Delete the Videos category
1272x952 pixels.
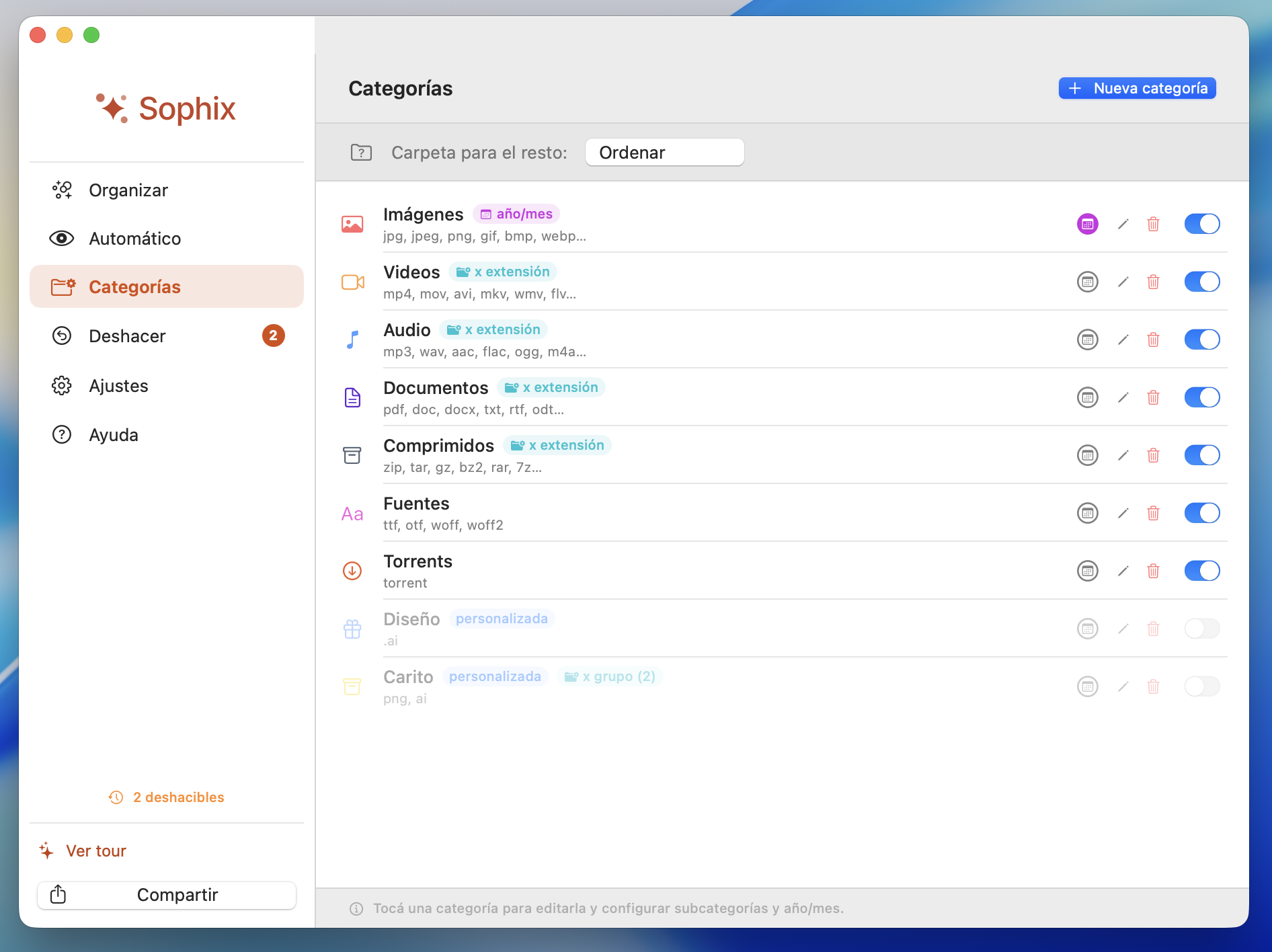pos(1153,282)
